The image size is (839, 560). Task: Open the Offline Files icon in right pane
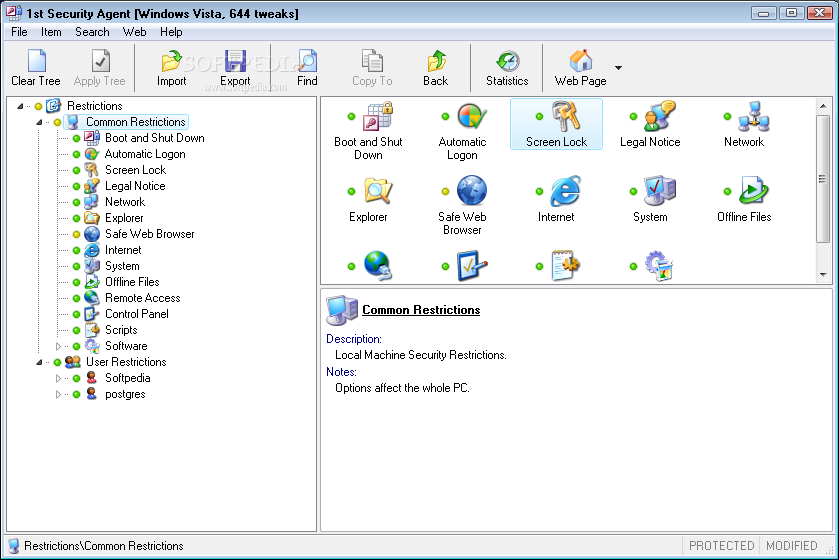click(x=754, y=191)
